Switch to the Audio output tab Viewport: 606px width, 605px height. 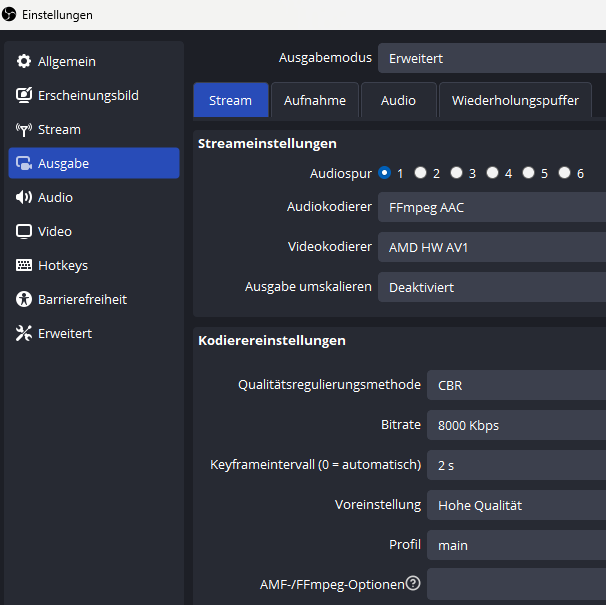point(398,100)
